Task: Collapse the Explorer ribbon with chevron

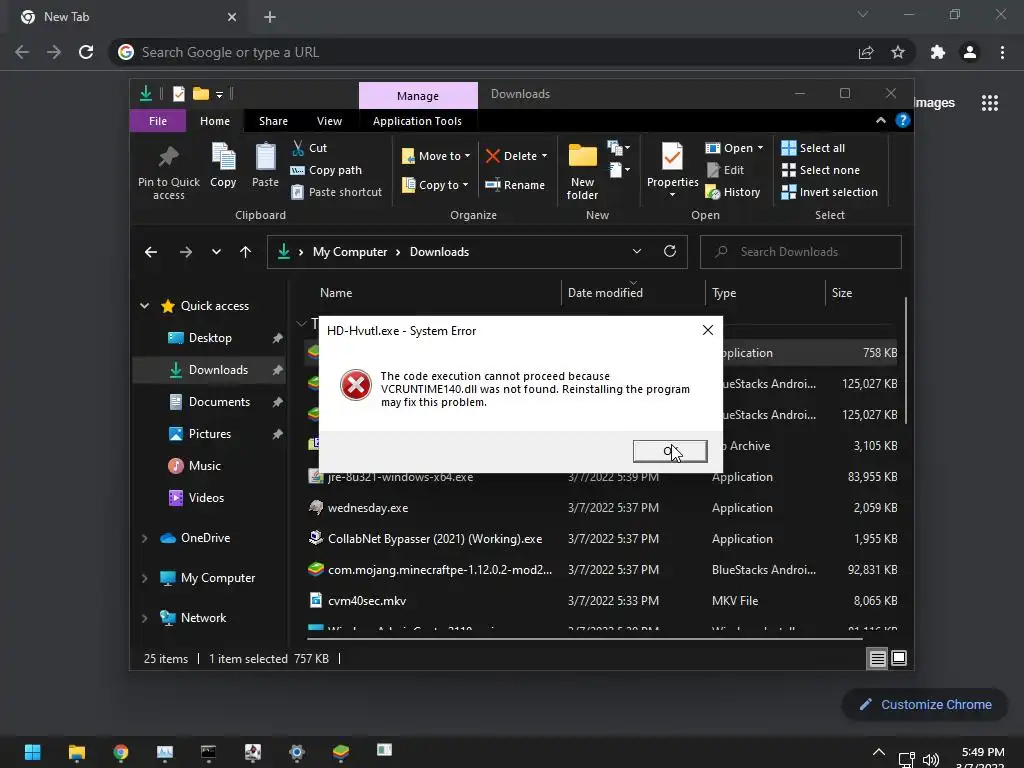Action: pos(881,120)
